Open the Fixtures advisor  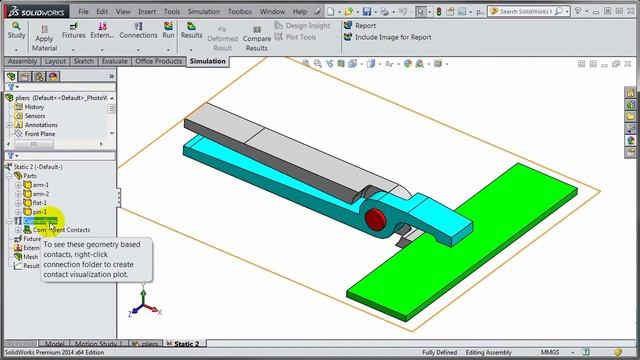(73, 31)
